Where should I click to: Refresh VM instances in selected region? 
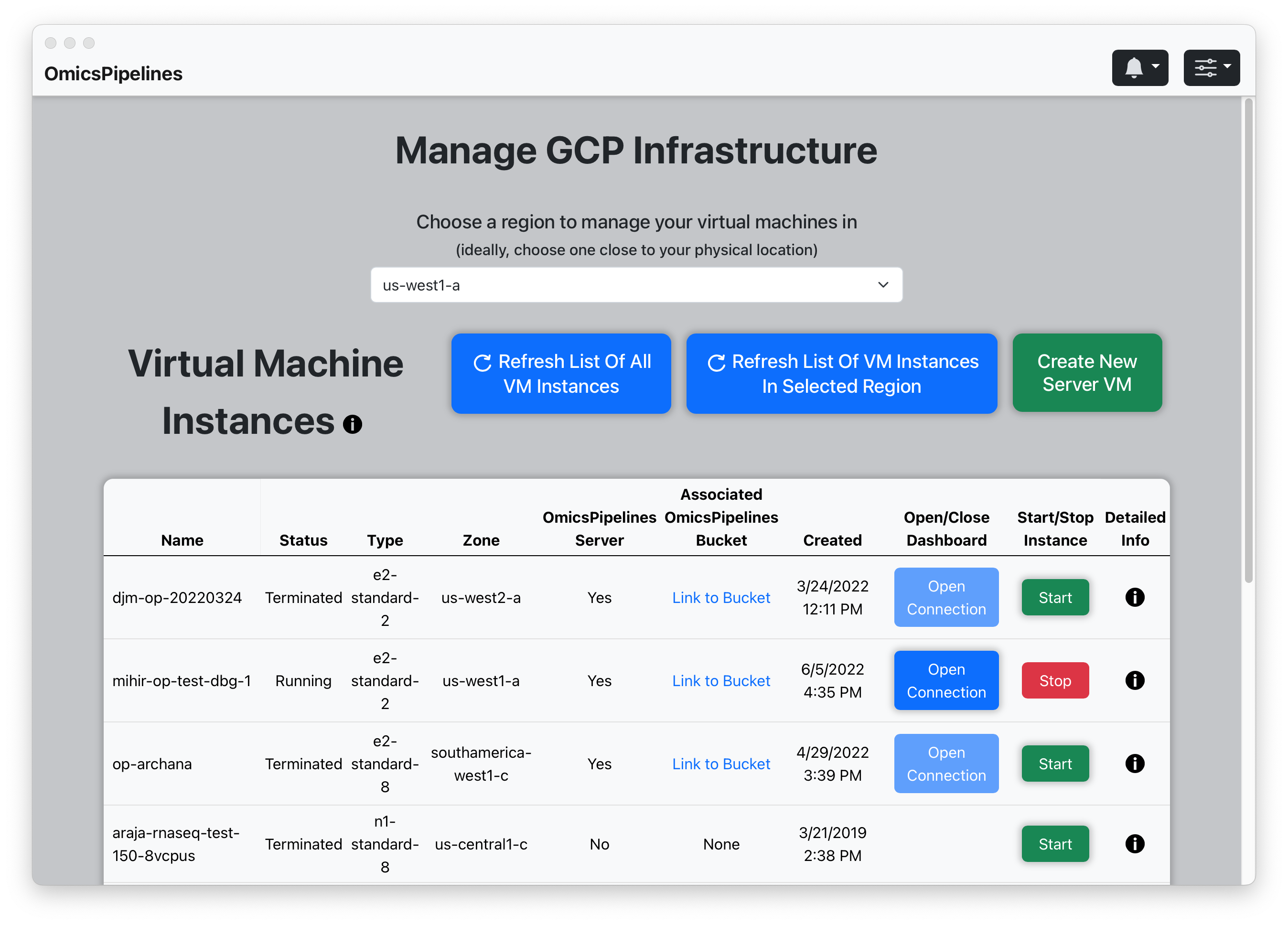[841, 373]
